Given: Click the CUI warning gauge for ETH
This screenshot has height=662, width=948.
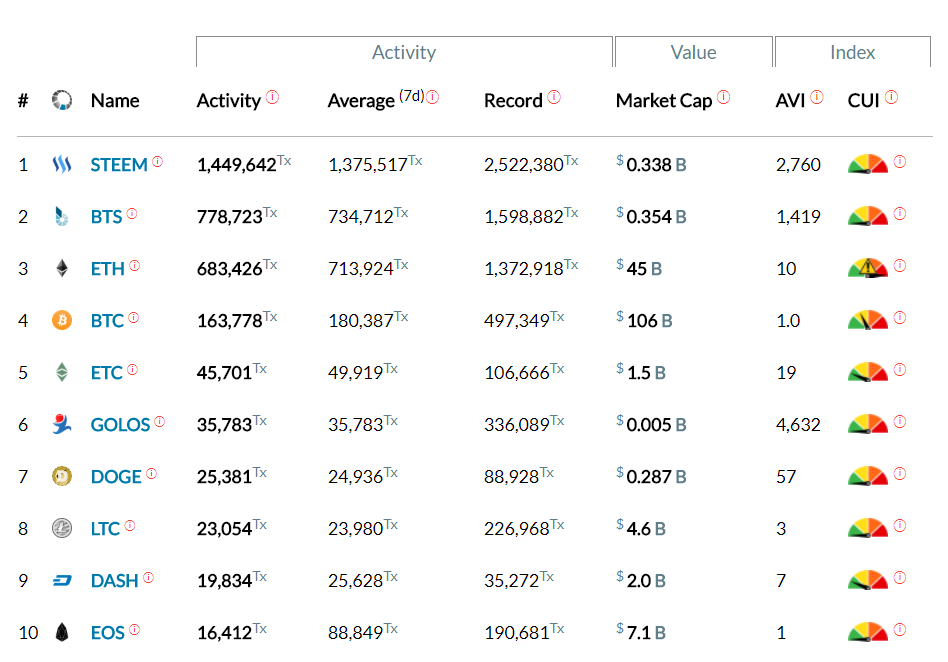Looking at the screenshot, I should tap(867, 268).
